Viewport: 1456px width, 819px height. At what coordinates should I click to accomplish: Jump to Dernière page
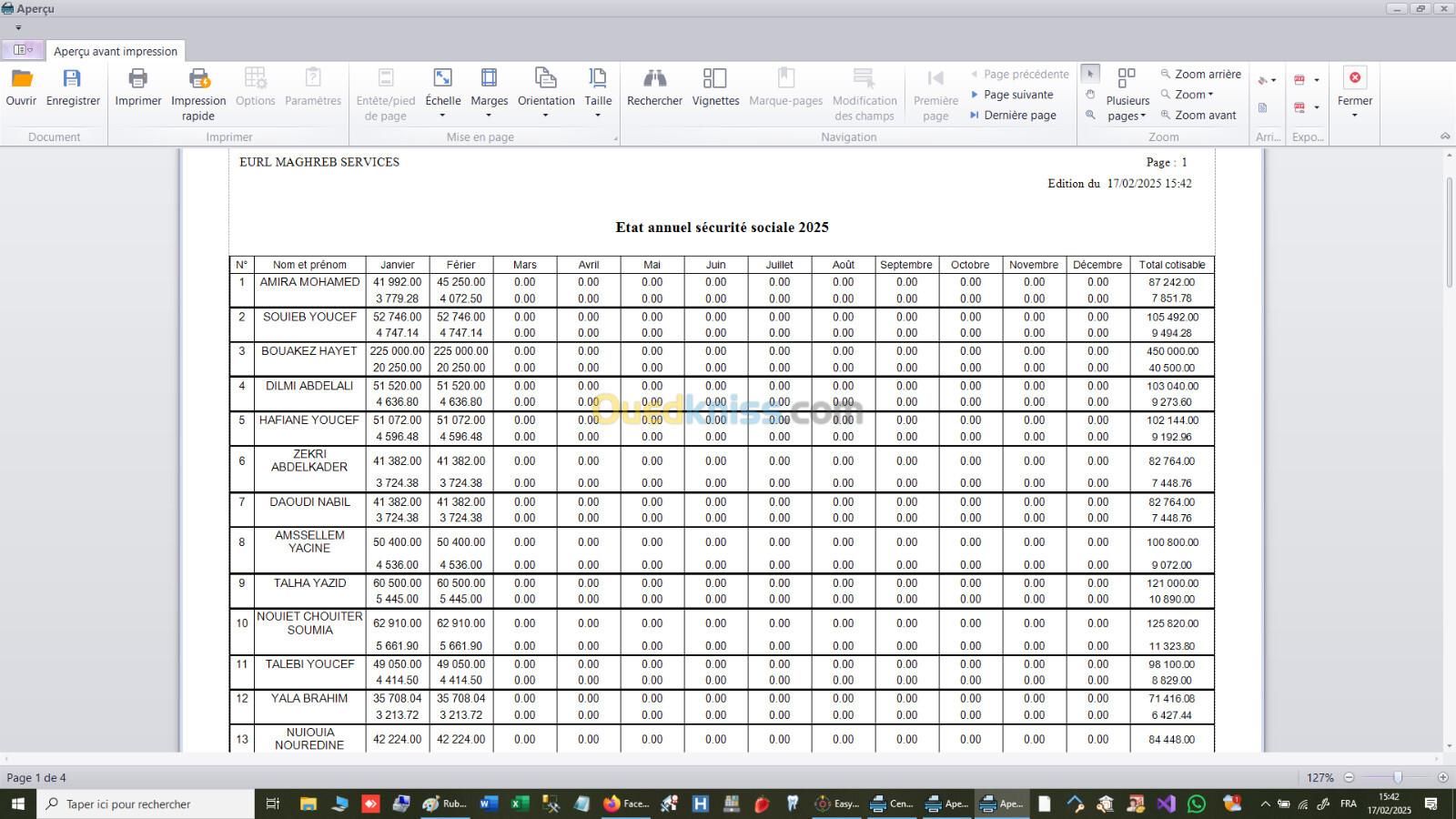(x=1019, y=116)
